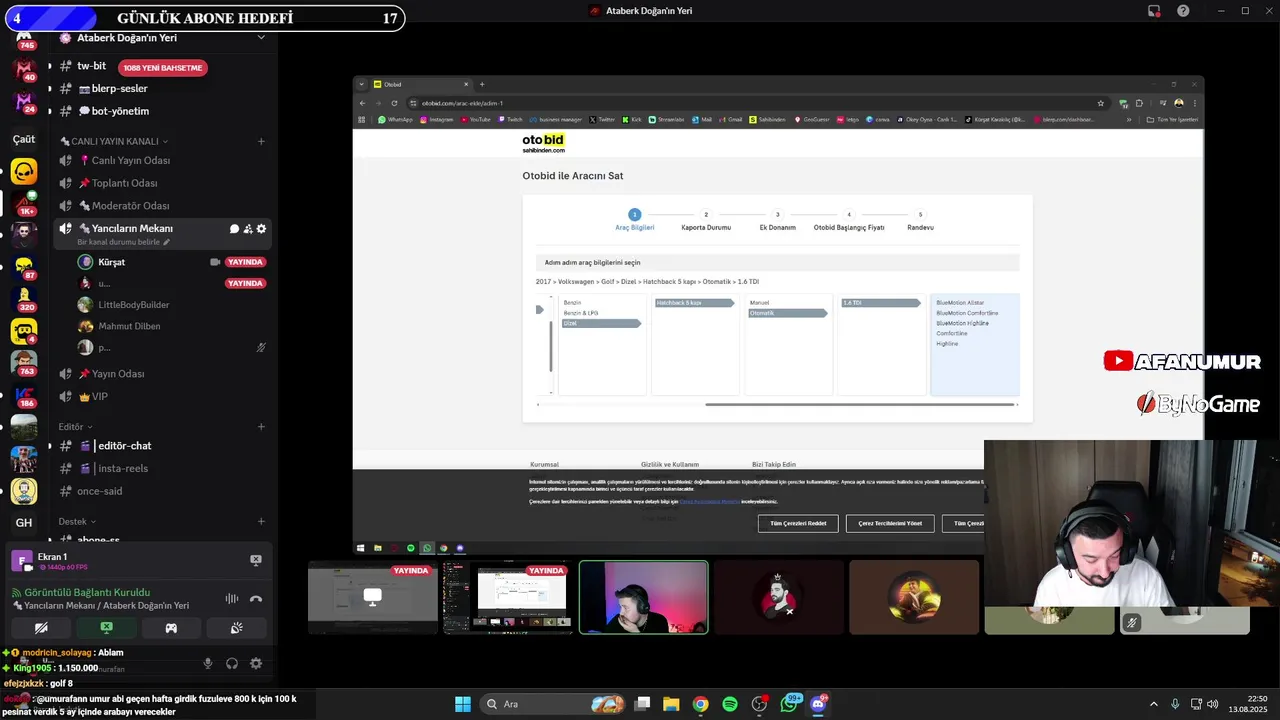
Task: Open the soundboard button
Action: tap(236, 628)
